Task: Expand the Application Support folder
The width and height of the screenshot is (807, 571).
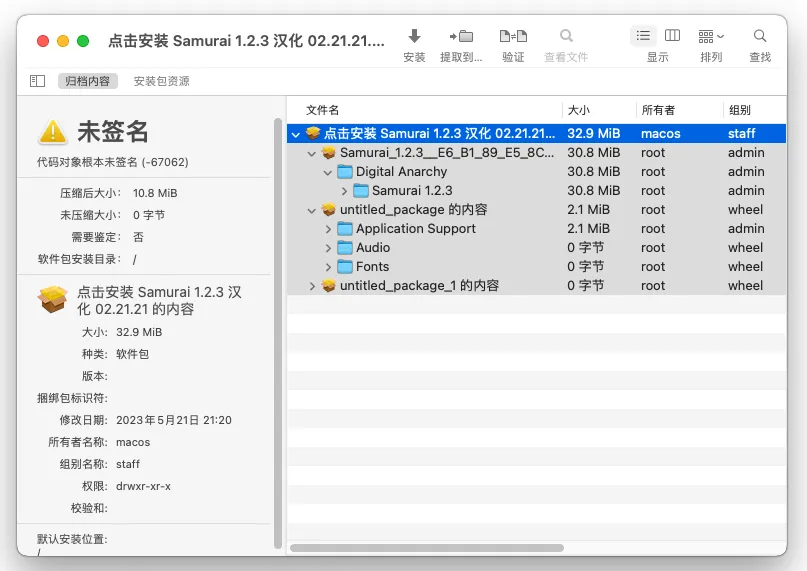Action: coord(328,229)
